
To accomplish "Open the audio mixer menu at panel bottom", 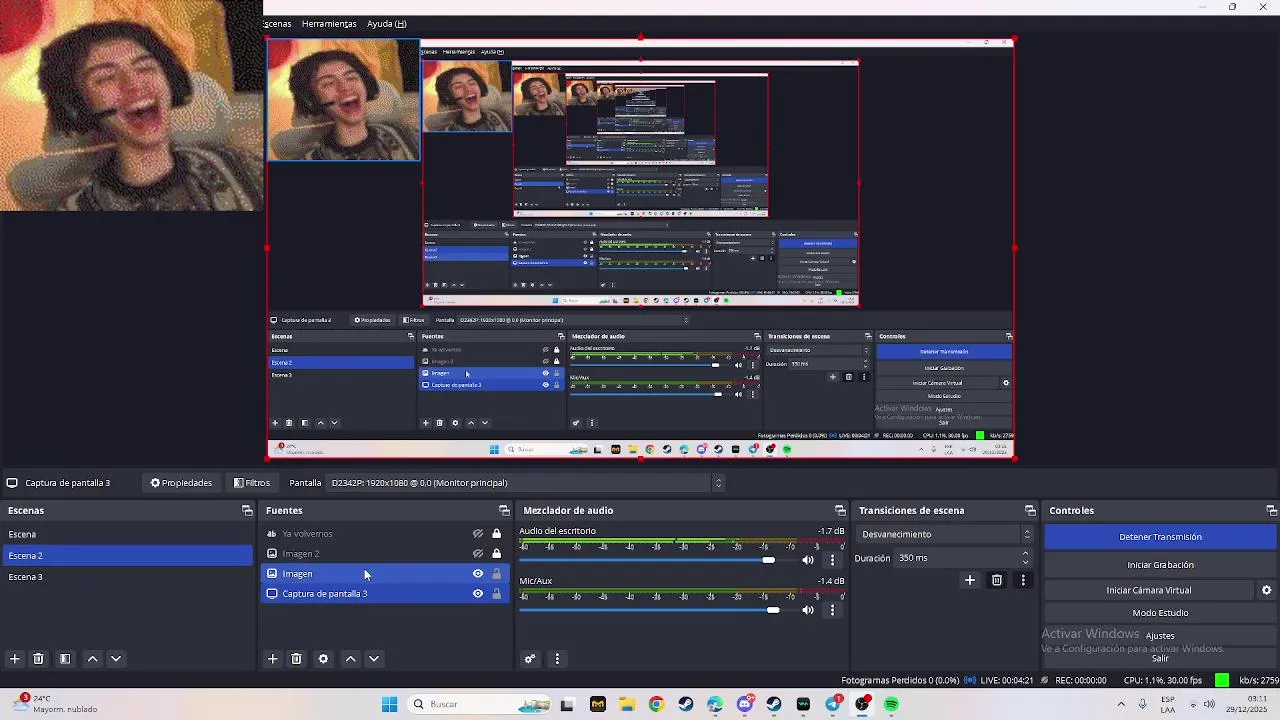I will click(557, 659).
